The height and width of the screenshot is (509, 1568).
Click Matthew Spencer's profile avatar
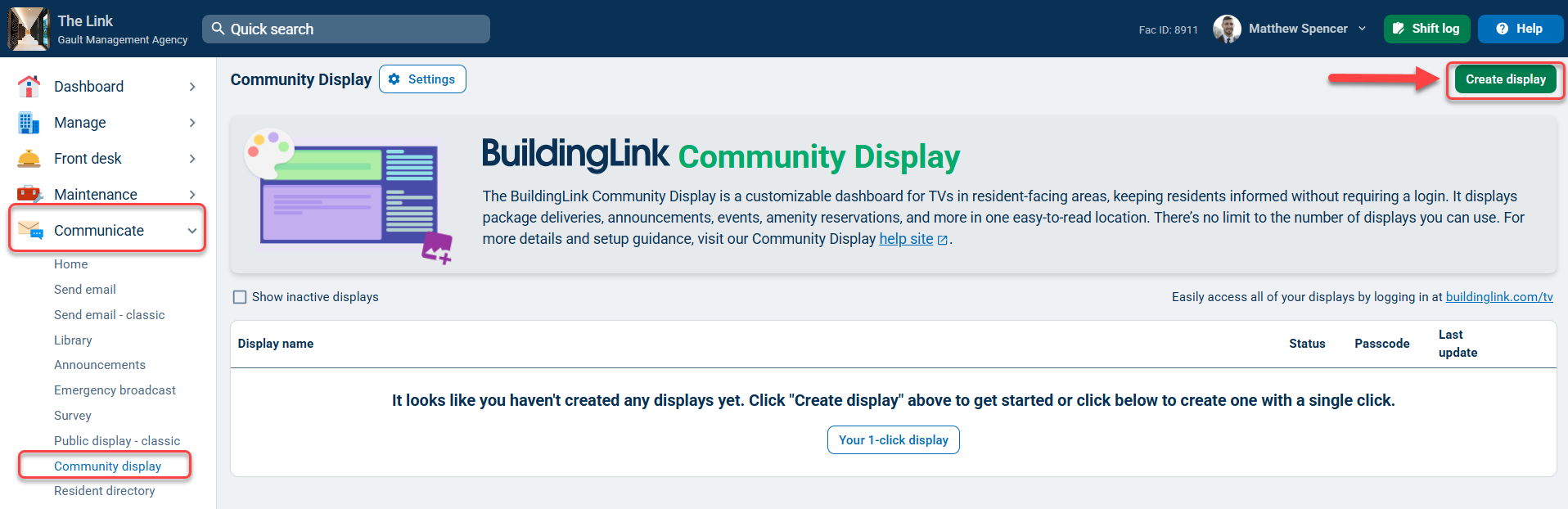(1227, 29)
